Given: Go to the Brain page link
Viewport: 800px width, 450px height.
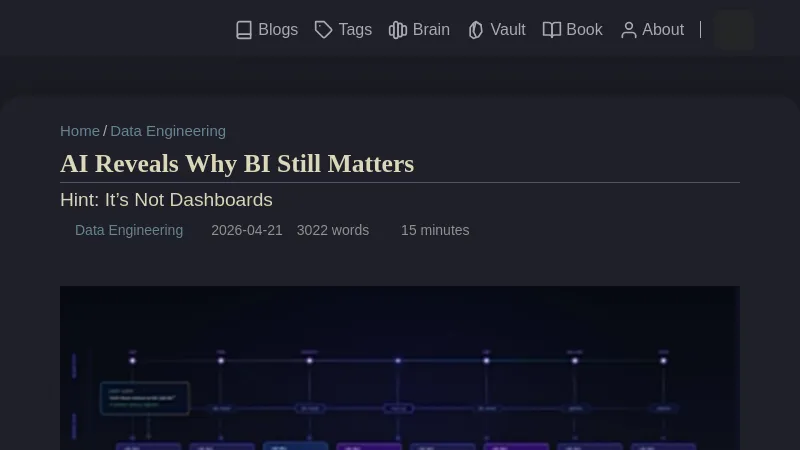Looking at the screenshot, I should tap(431, 30).
